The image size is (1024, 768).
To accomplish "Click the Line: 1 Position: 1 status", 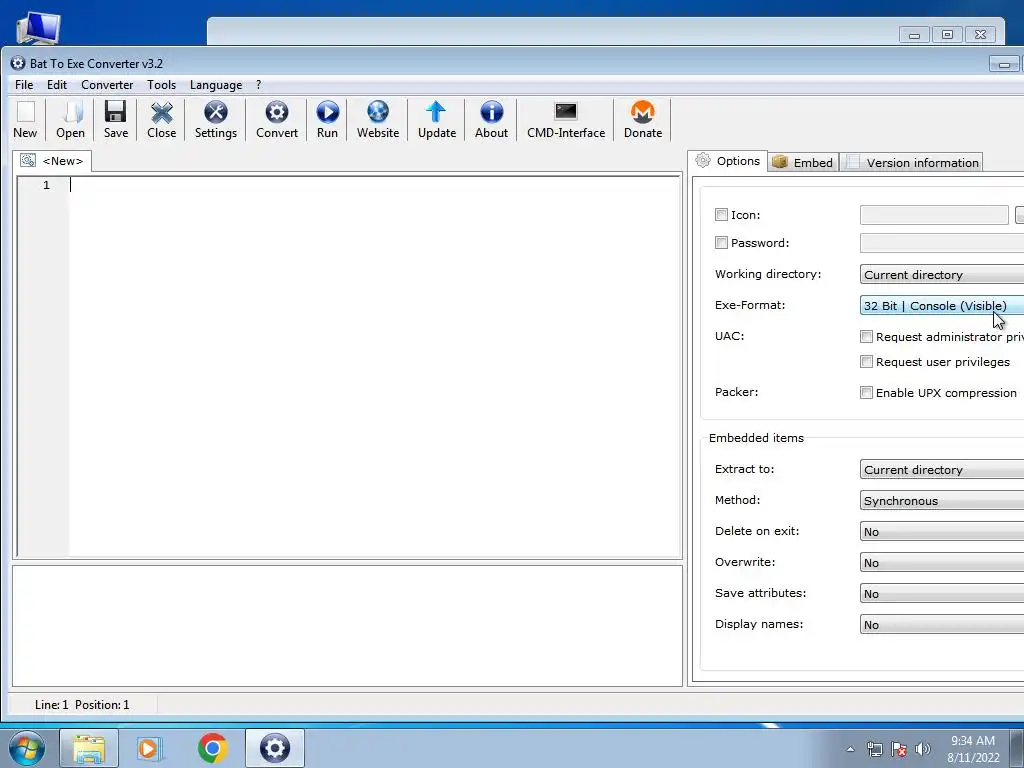I will click(x=82, y=705).
